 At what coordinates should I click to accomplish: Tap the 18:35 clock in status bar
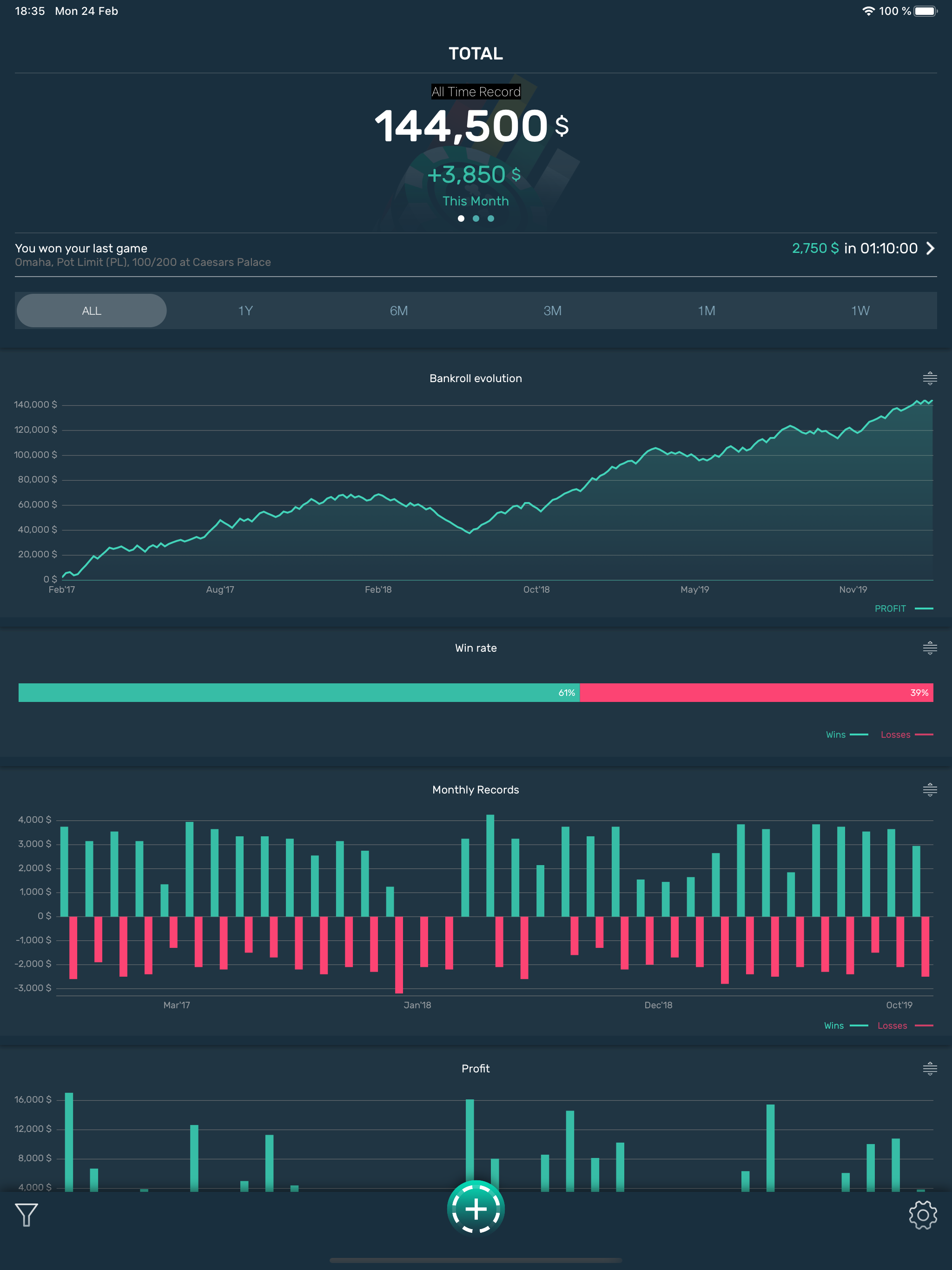pos(30,11)
